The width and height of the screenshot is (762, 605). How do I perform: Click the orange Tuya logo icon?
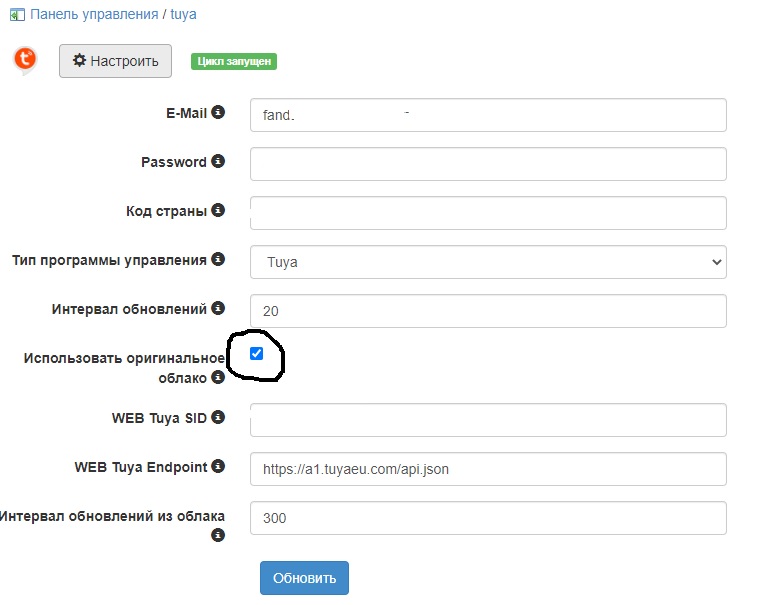pos(25,60)
